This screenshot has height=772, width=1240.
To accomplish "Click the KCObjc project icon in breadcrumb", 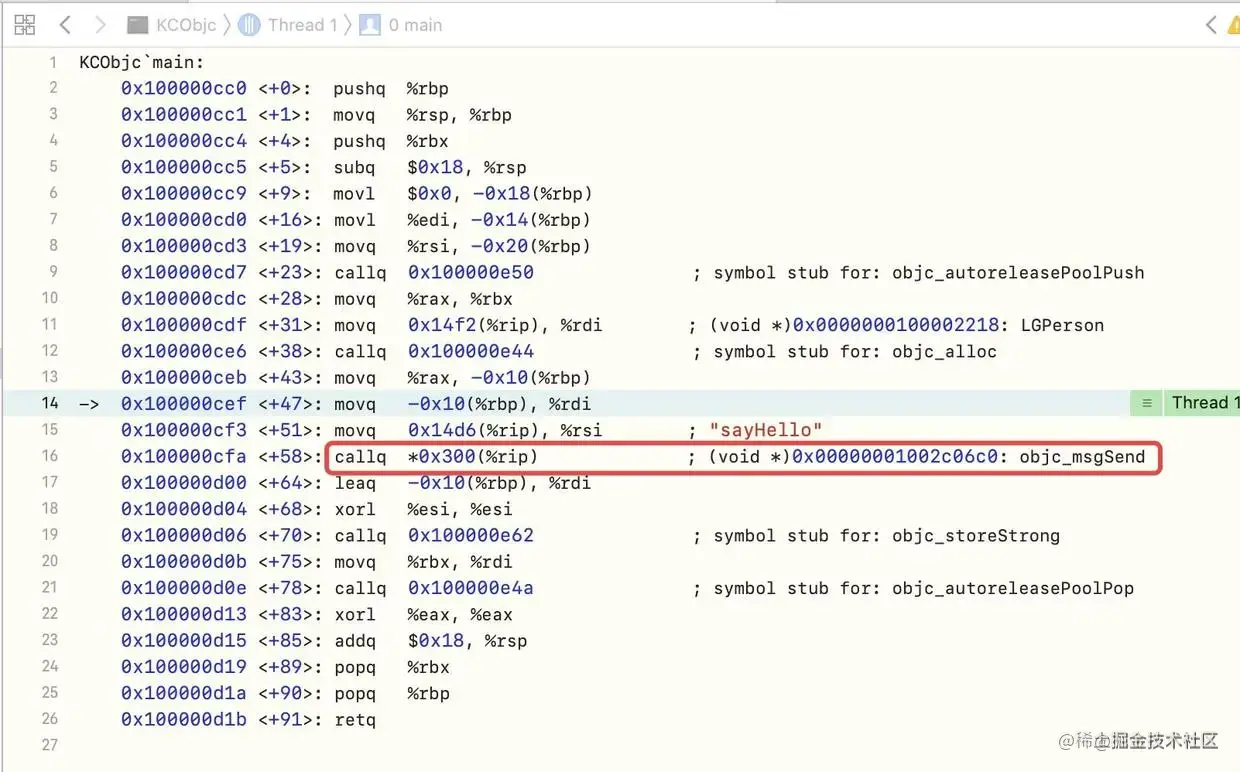I will click(x=140, y=25).
